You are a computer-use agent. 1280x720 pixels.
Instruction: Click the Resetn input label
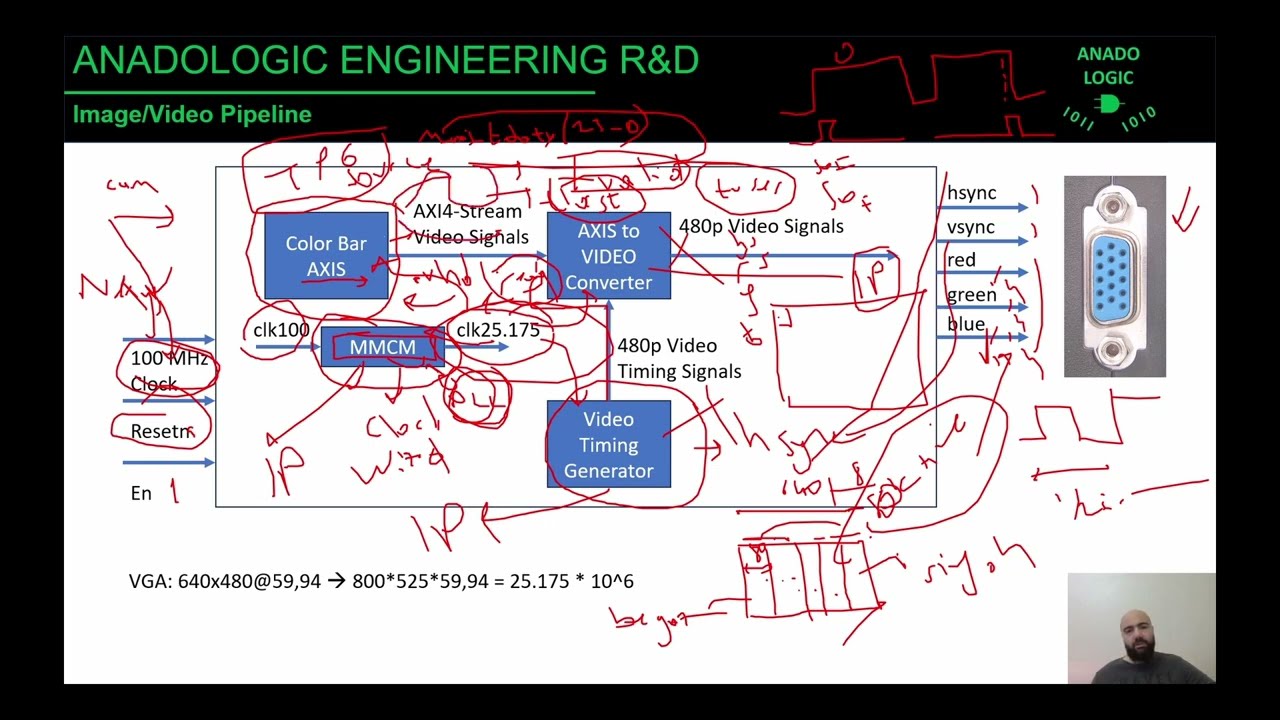pyautogui.click(x=161, y=431)
